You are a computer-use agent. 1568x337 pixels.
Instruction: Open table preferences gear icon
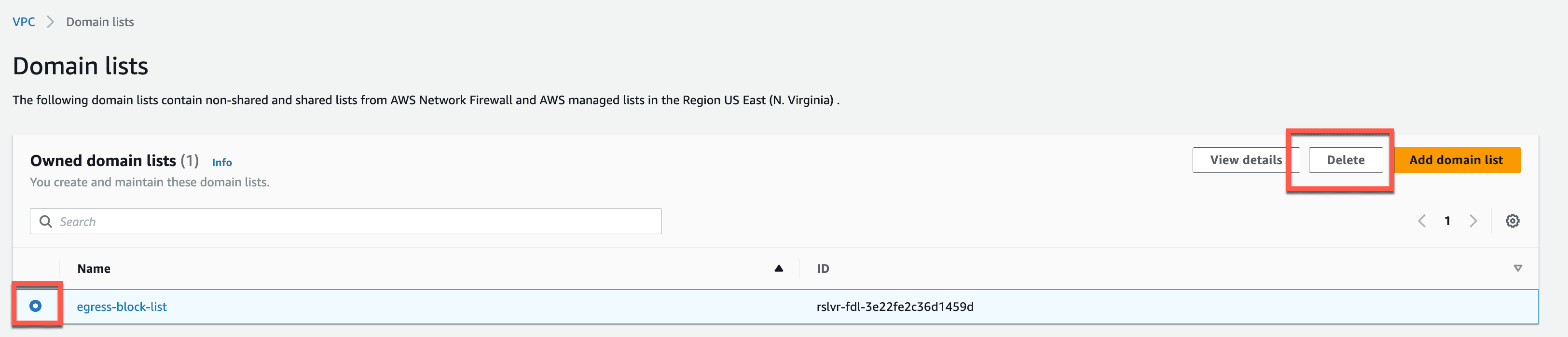pyautogui.click(x=1512, y=221)
